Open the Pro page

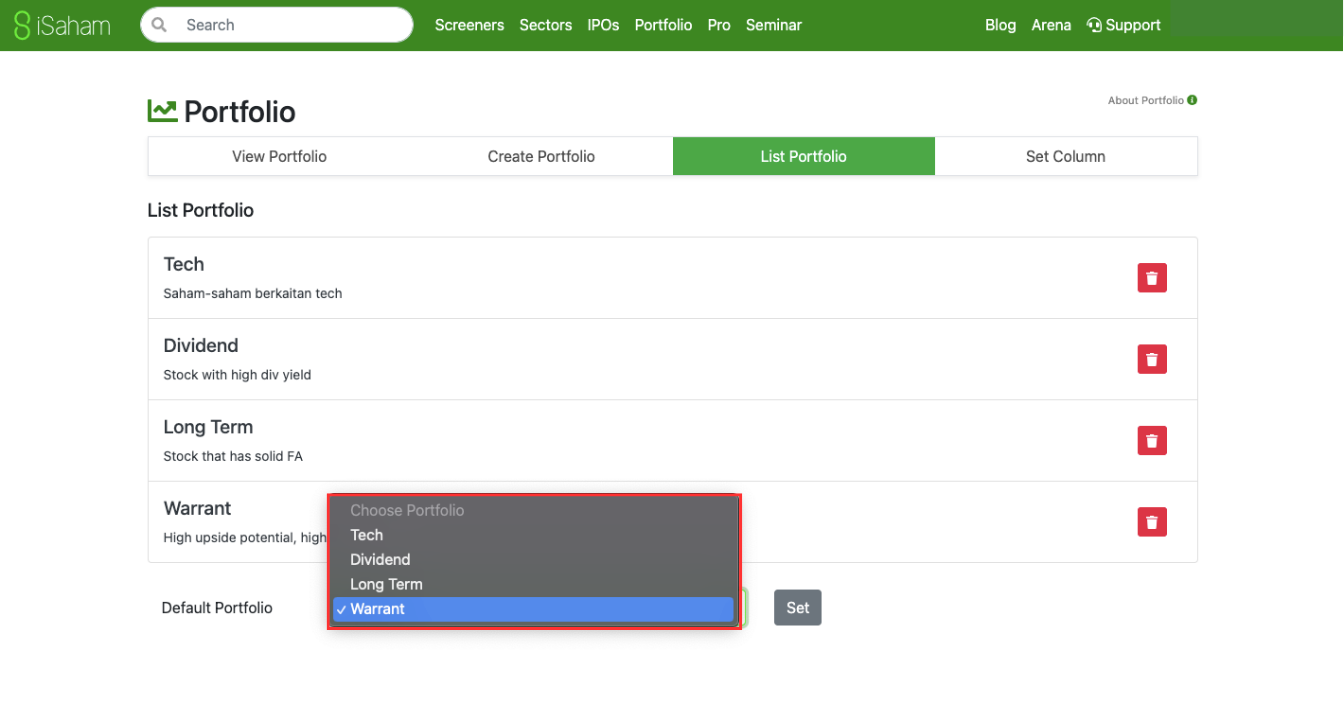click(x=719, y=25)
